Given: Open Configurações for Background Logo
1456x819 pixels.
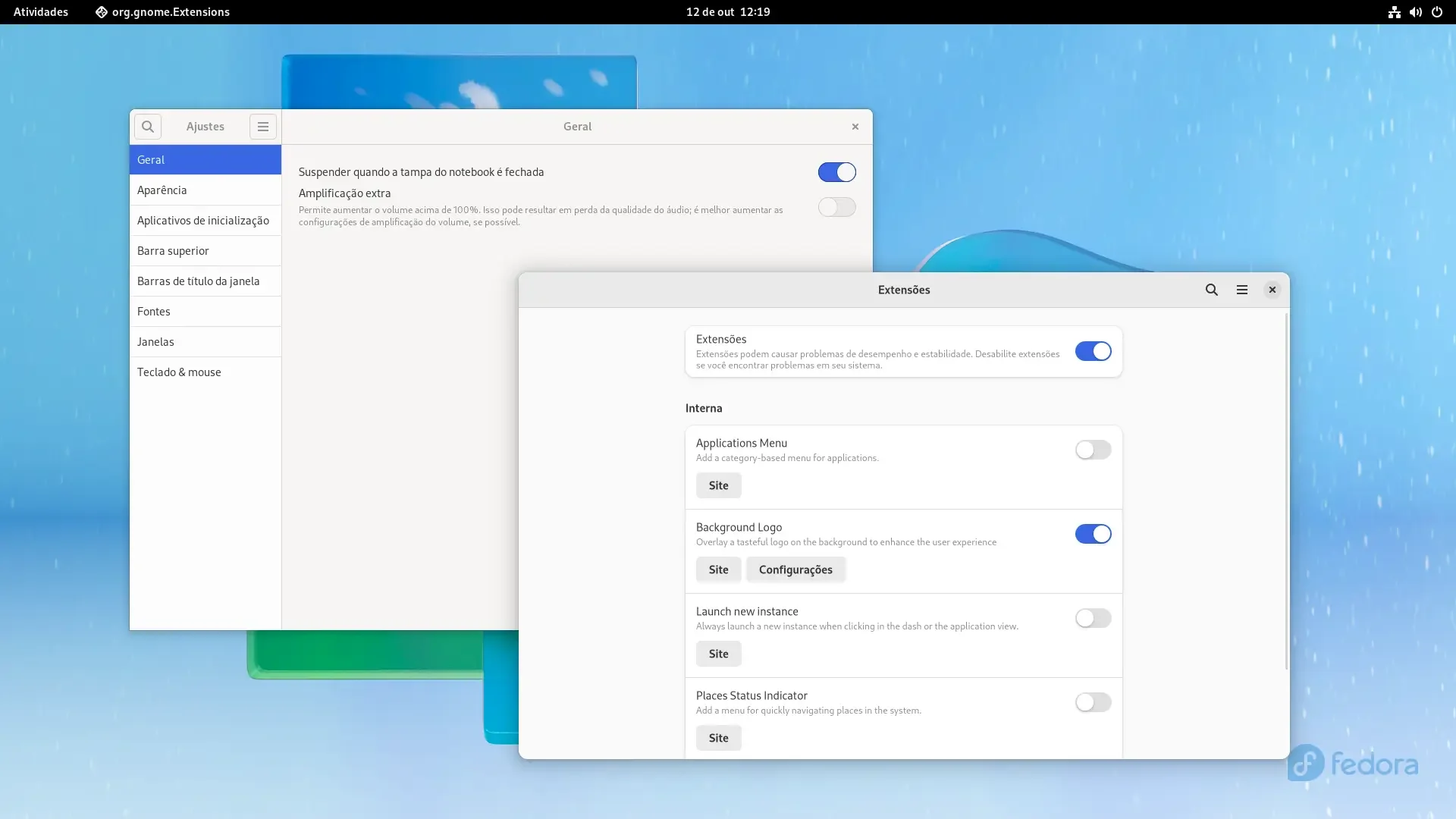Looking at the screenshot, I should tap(795, 570).
